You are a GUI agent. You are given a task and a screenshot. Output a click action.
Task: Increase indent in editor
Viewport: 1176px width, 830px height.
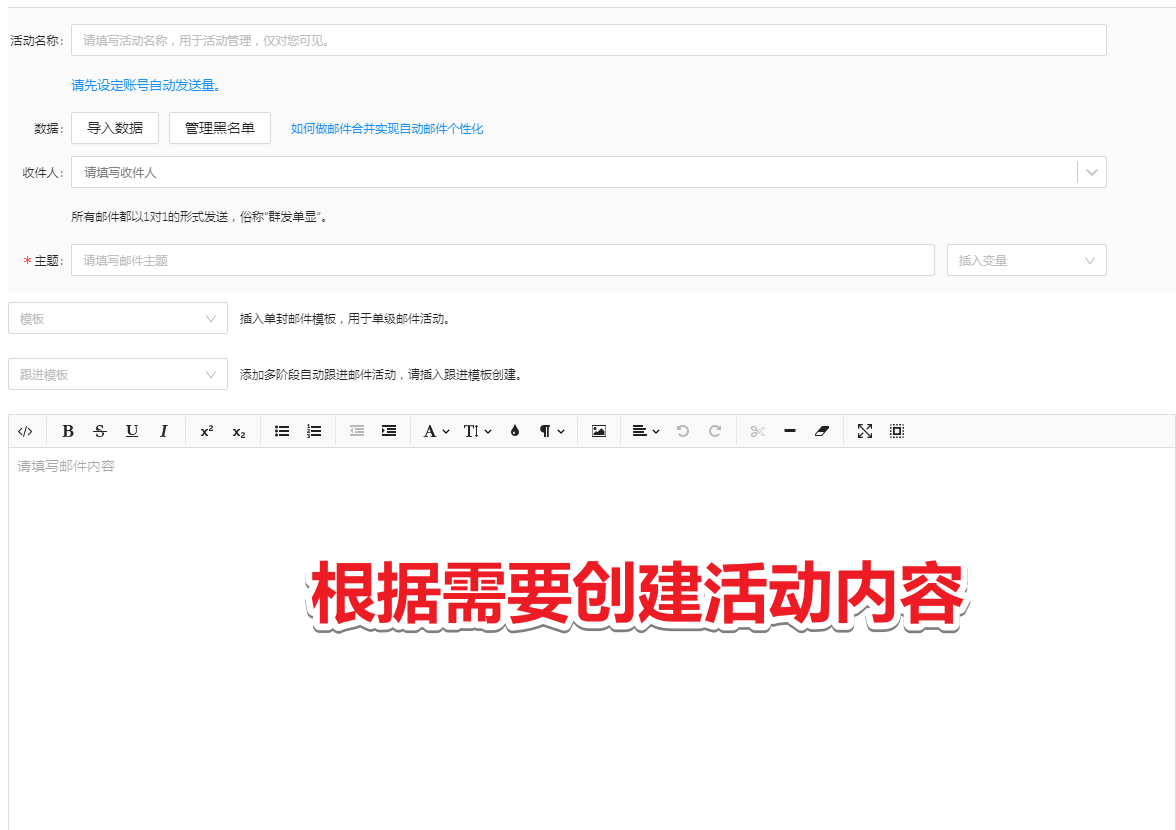coord(388,431)
